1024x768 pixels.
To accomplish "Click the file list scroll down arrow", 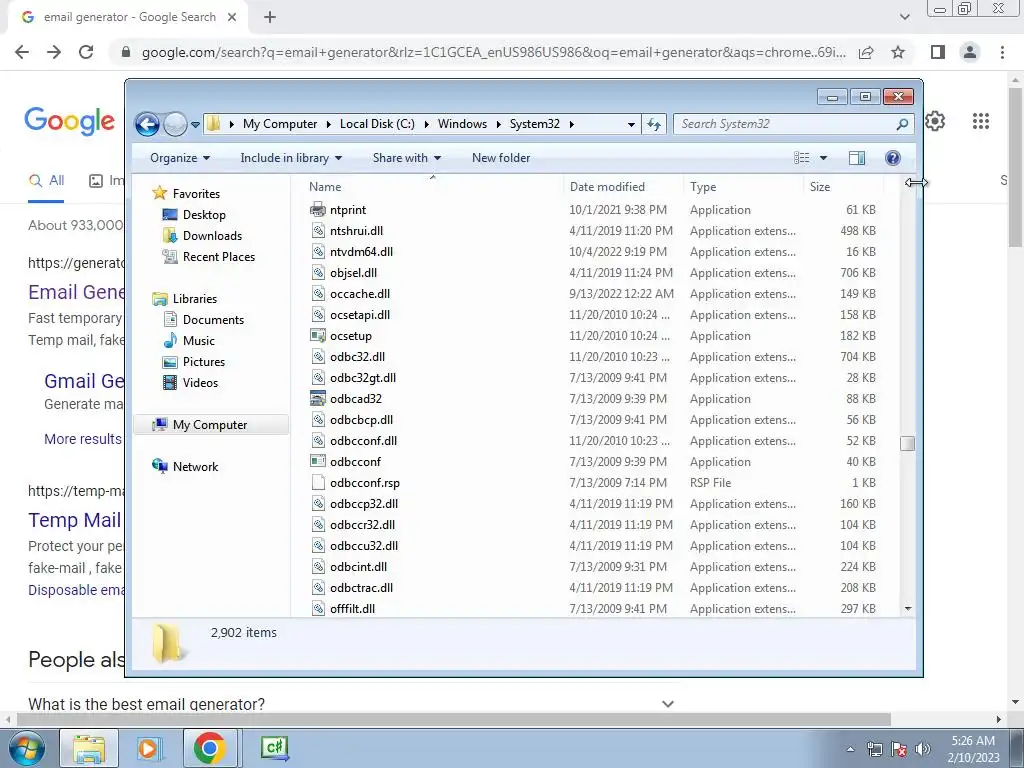I will coord(908,609).
